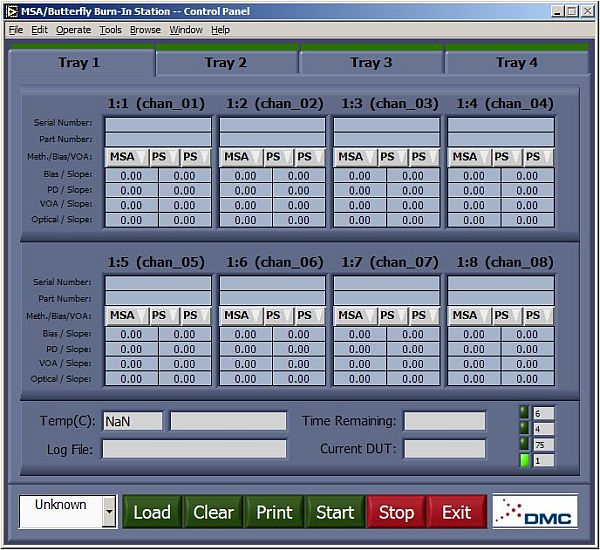
Task: Click the '1:1 (chan_01)' heading
Action: click(156, 103)
